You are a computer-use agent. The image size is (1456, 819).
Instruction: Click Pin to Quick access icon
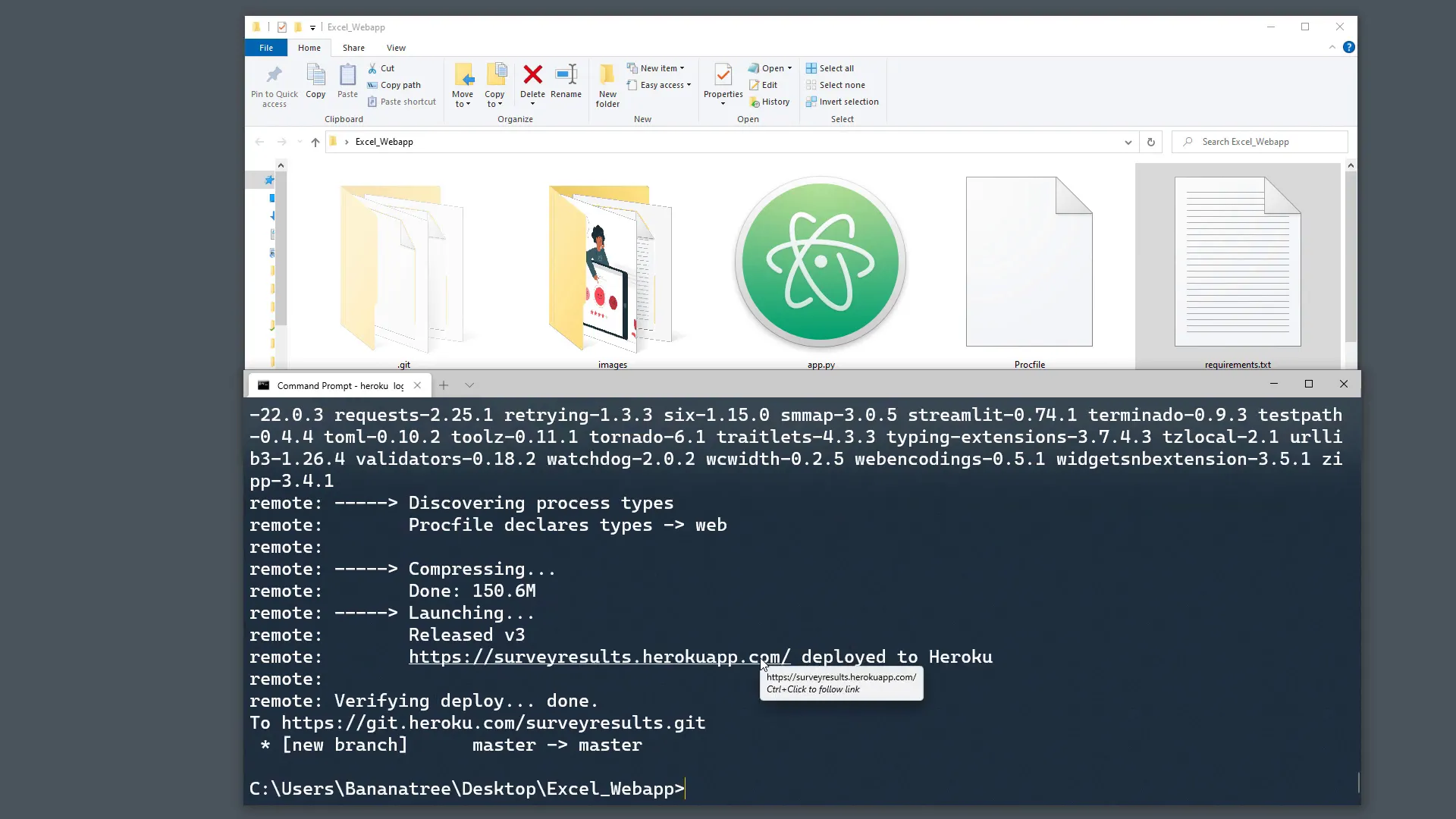pyautogui.click(x=274, y=76)
